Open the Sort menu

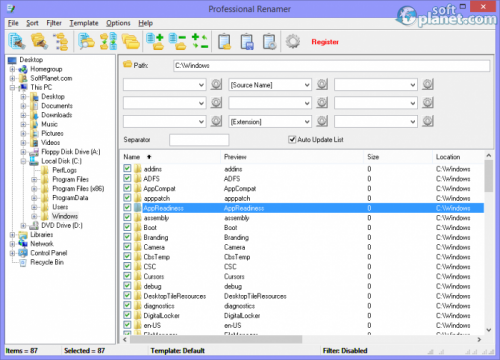coord(32,23)
